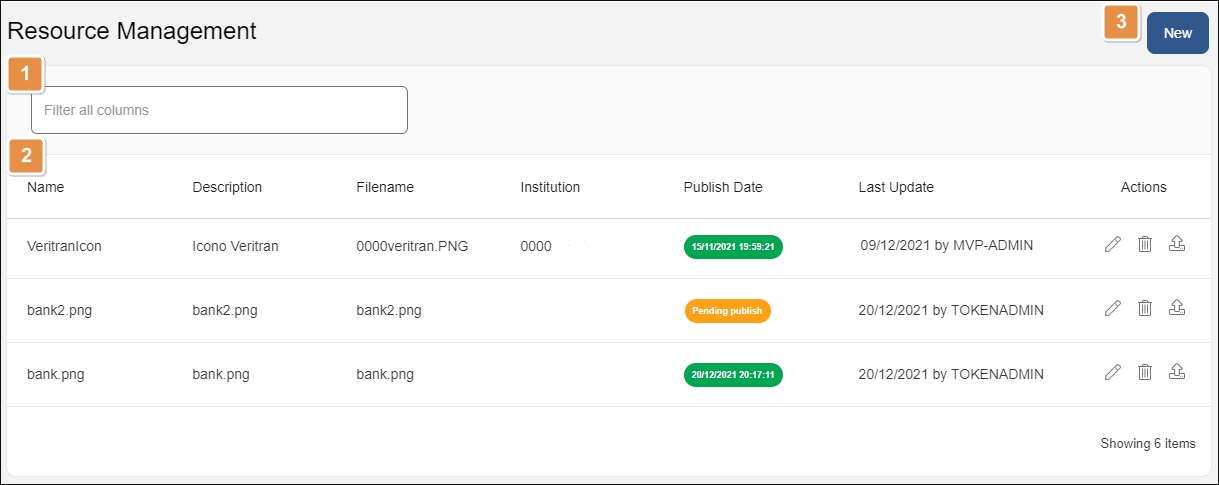Delete the VeritranIcon resource row
The image size is (1219, 485).
[x=1145, y=245]
